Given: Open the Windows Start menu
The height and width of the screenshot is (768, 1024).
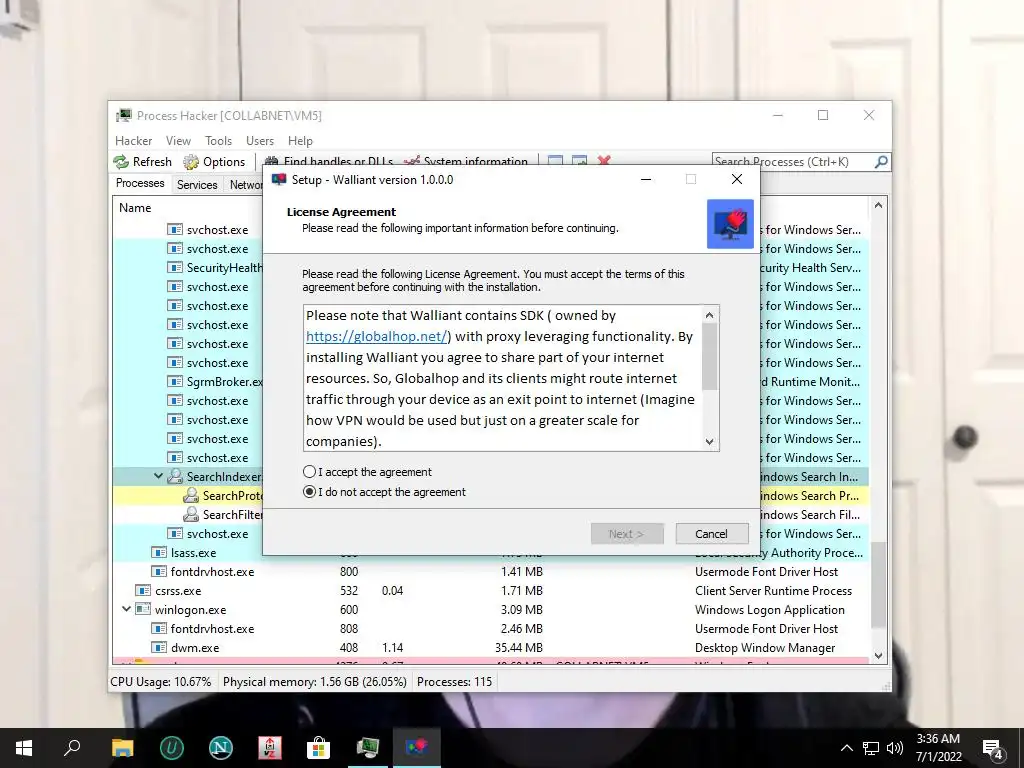Looking at the screenshot, I should tap(24, 748).
